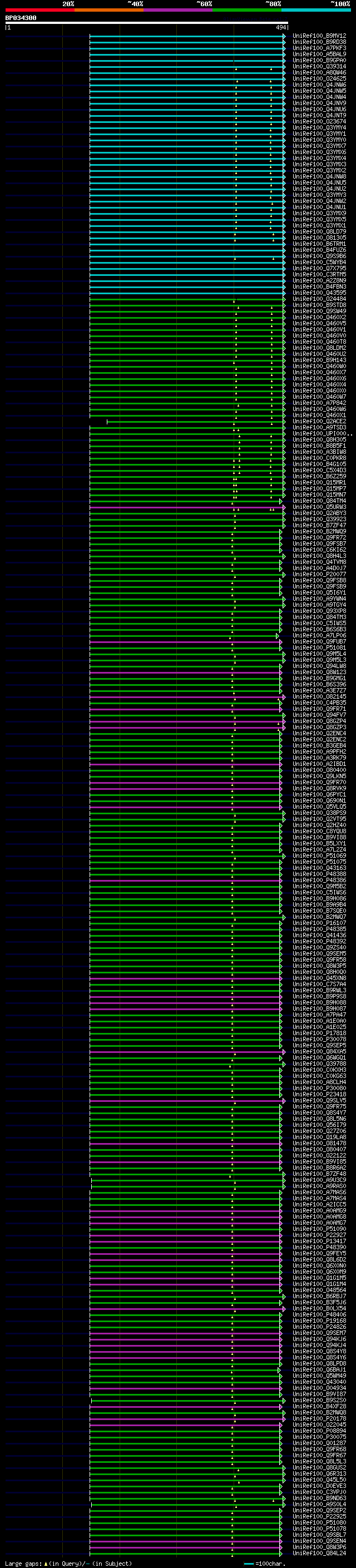Select the UniRef100_P20077 label
This screenshot has height=1568, width=356.
[x=319, y=574]
